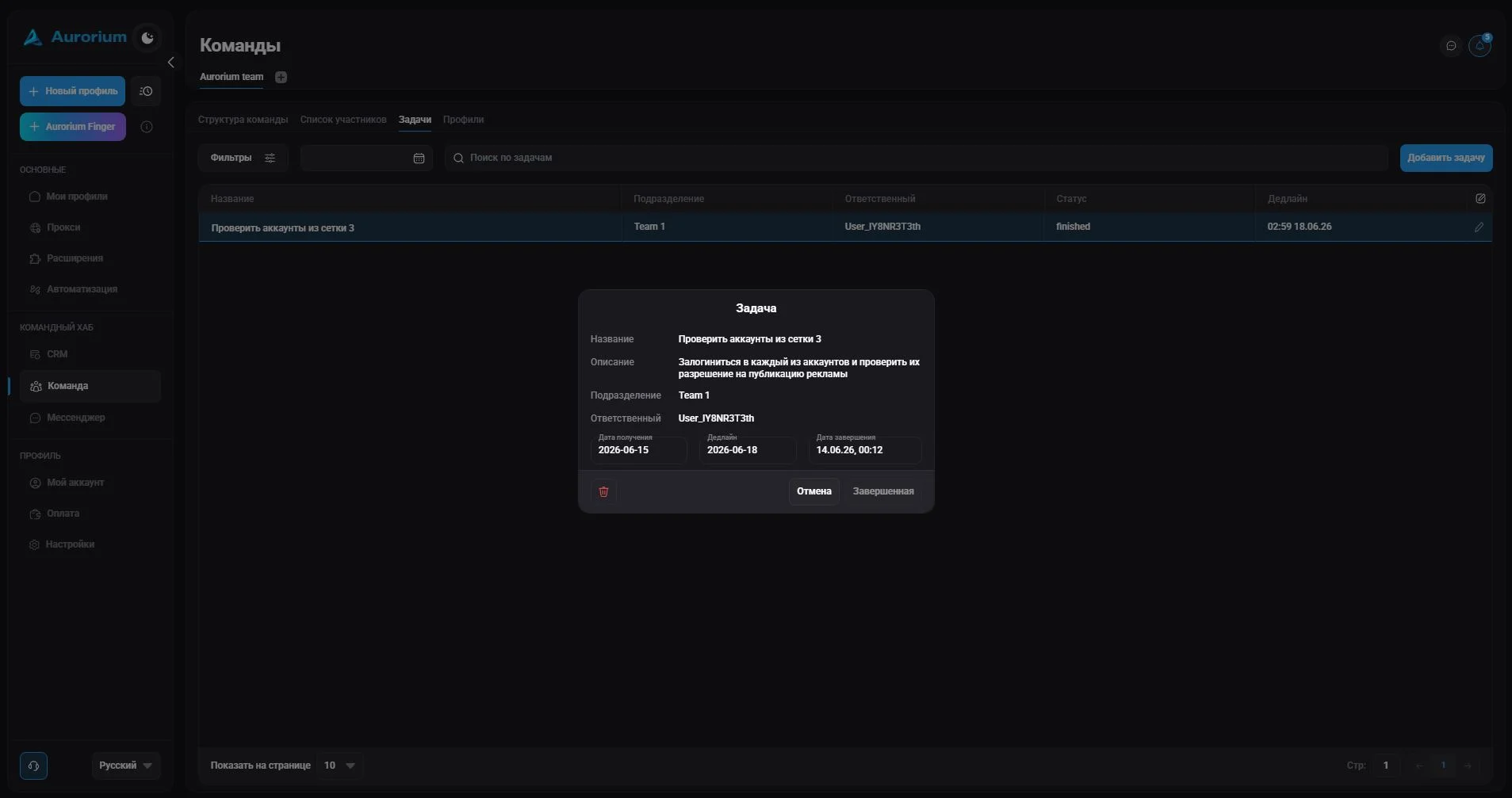Click the Завершенная button
The width and height of the screenshot is (1512, 798).
point(883,491)
